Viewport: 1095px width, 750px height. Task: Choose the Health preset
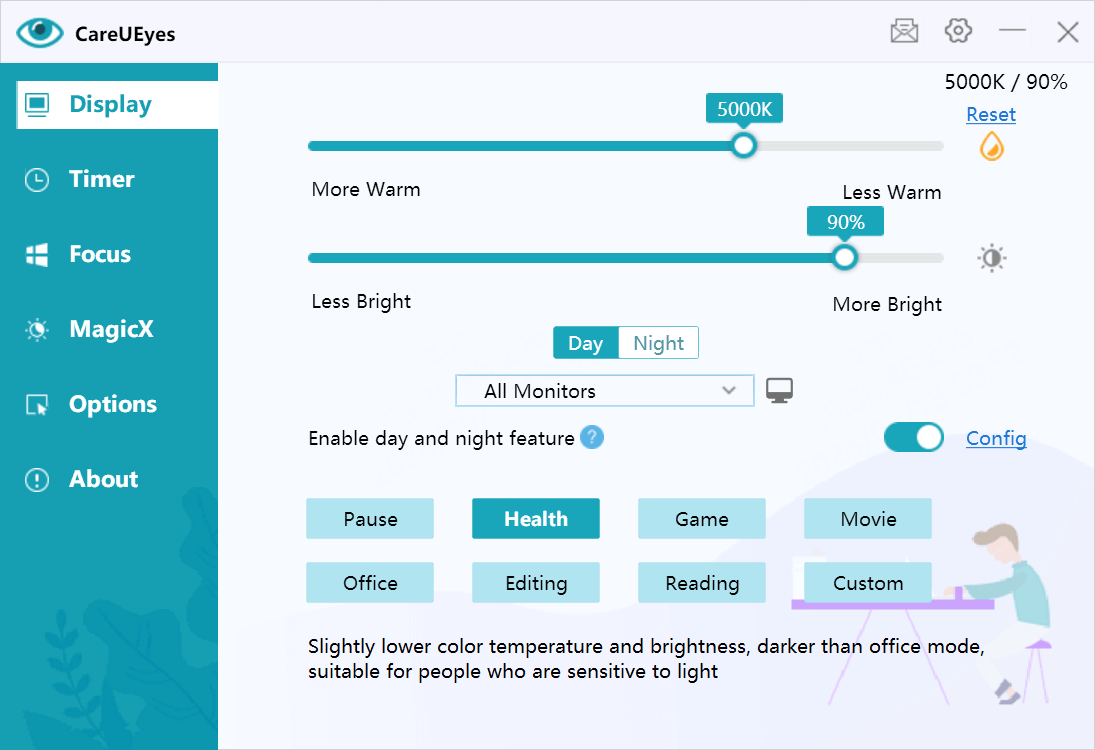[x=536, y=519]
